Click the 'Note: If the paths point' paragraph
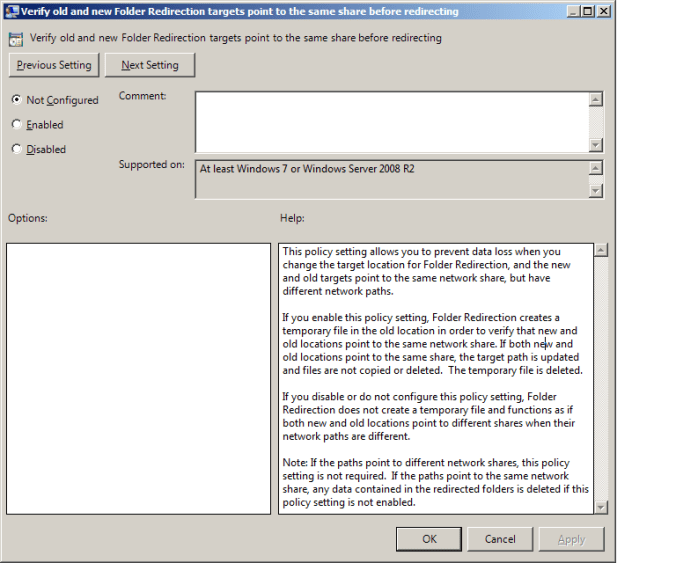 (x=435, y=482)
